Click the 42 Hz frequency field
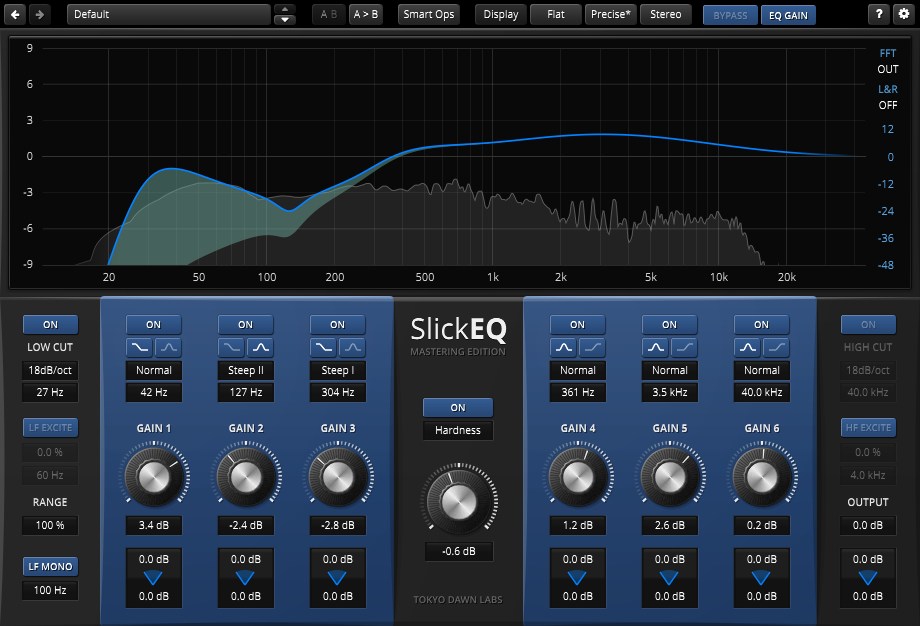 coord(154,393)
